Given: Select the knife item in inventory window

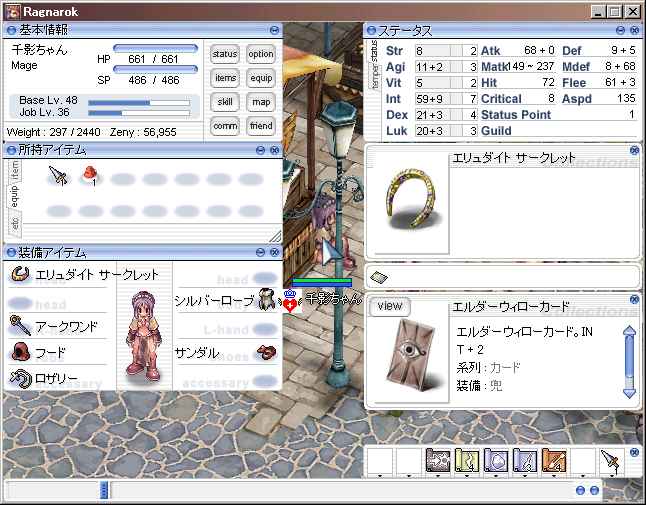Looking at the screenshot, I should [58, 176].
